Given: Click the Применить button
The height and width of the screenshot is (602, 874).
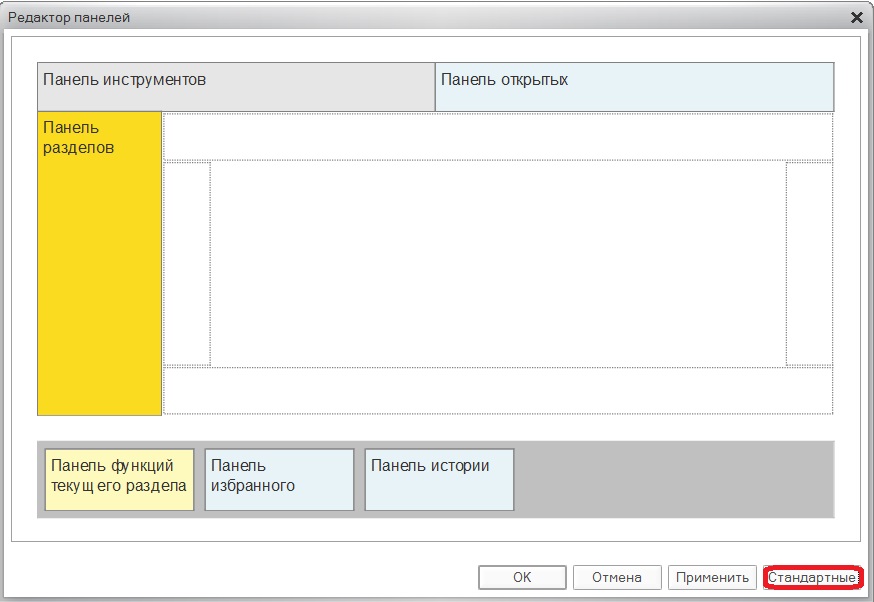Looking at the screenshot, I should pos(712,577).
